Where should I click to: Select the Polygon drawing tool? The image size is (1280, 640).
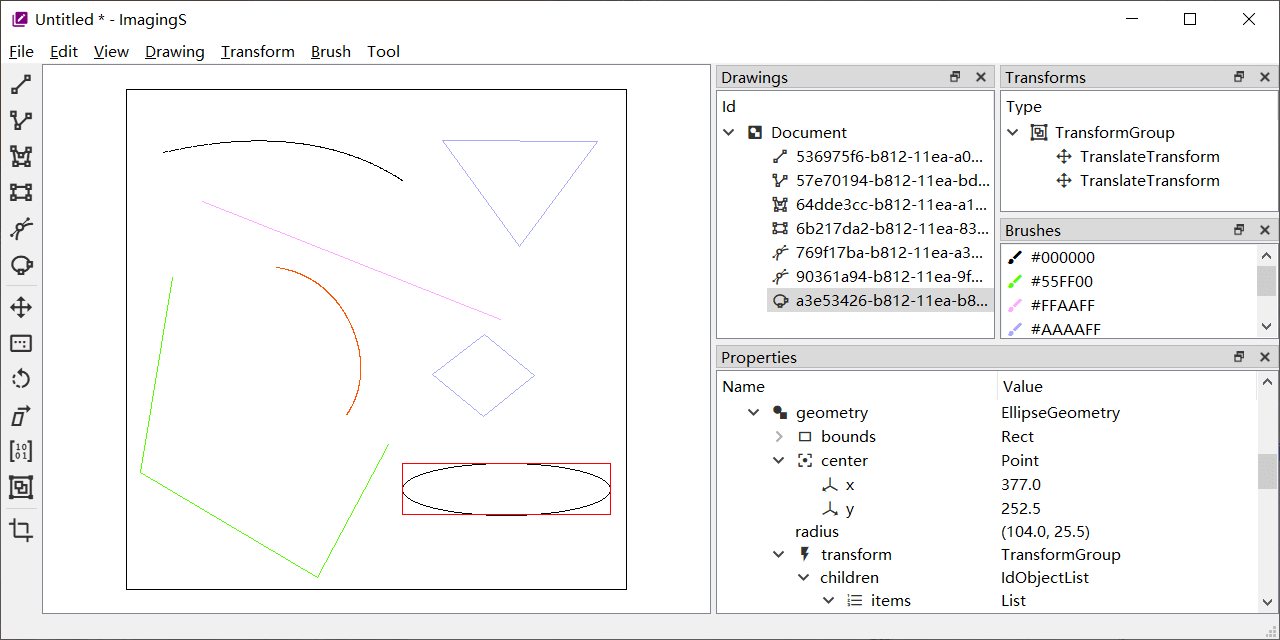pyautogui.click(x=21, y=157)
